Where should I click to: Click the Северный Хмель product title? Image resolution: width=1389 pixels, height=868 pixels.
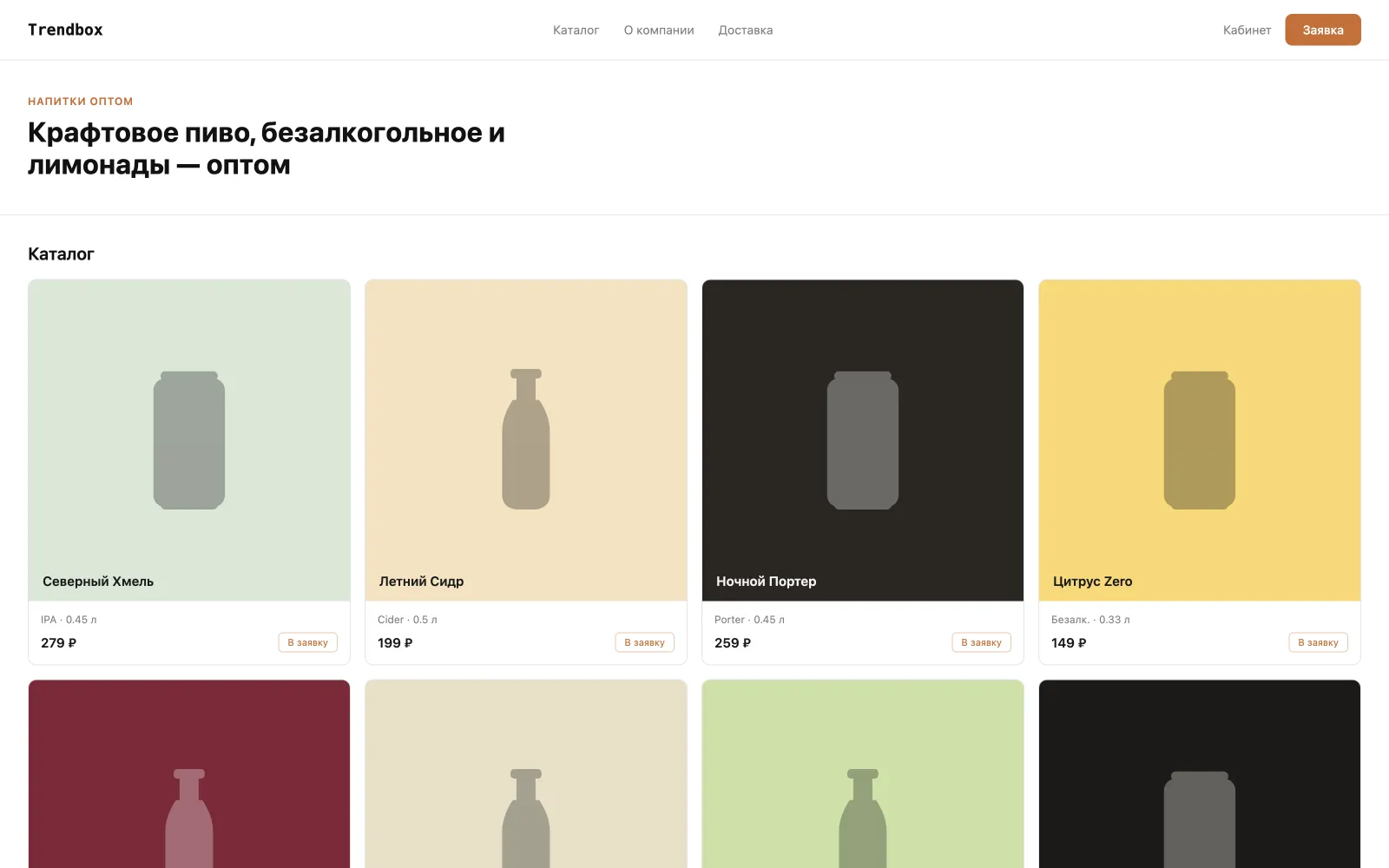click(98, 582)
